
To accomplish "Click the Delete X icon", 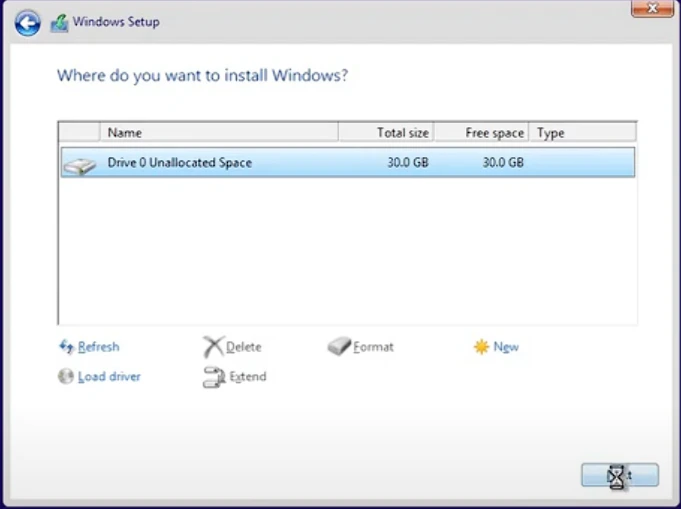I will [x=213, y=347].
